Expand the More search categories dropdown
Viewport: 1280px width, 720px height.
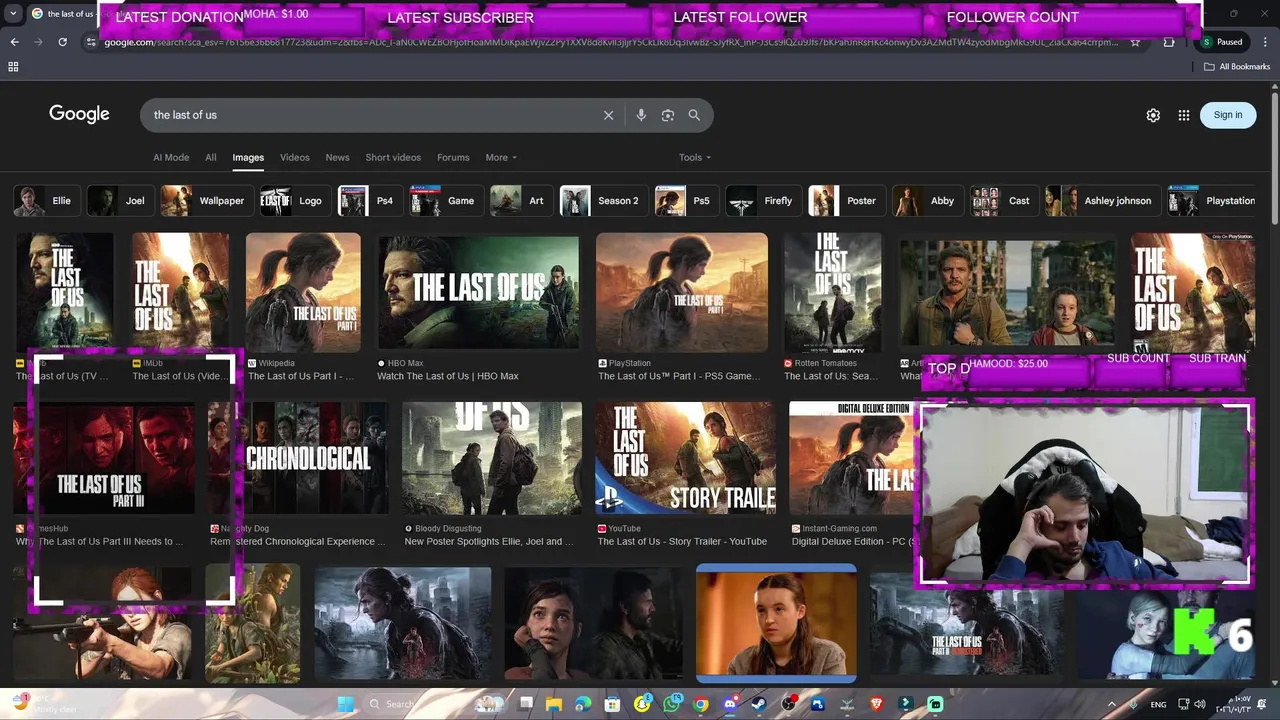click(x=501, y=157)
